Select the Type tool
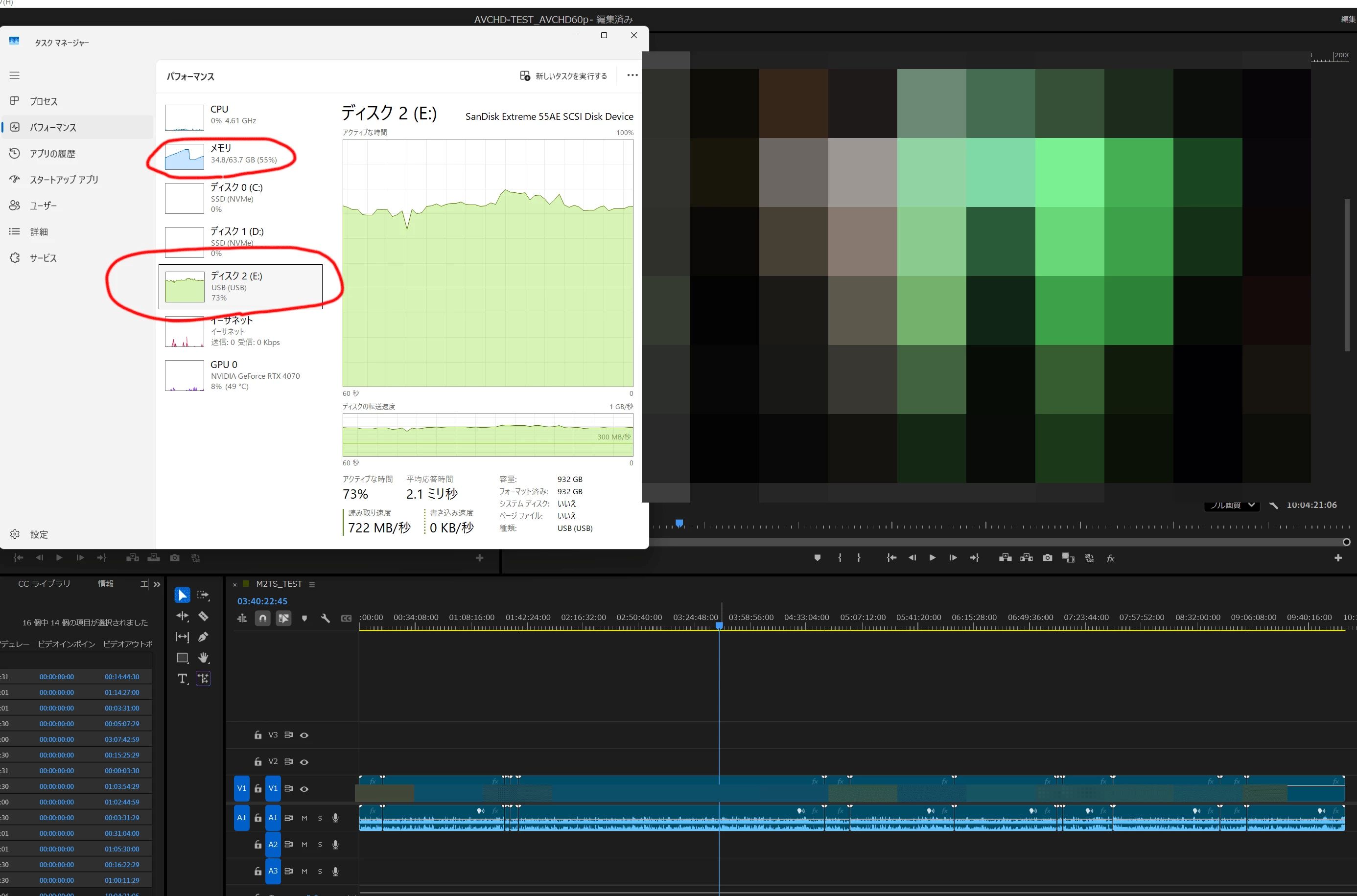This screenshot has width=1357, height=896. tap(182, 678)
